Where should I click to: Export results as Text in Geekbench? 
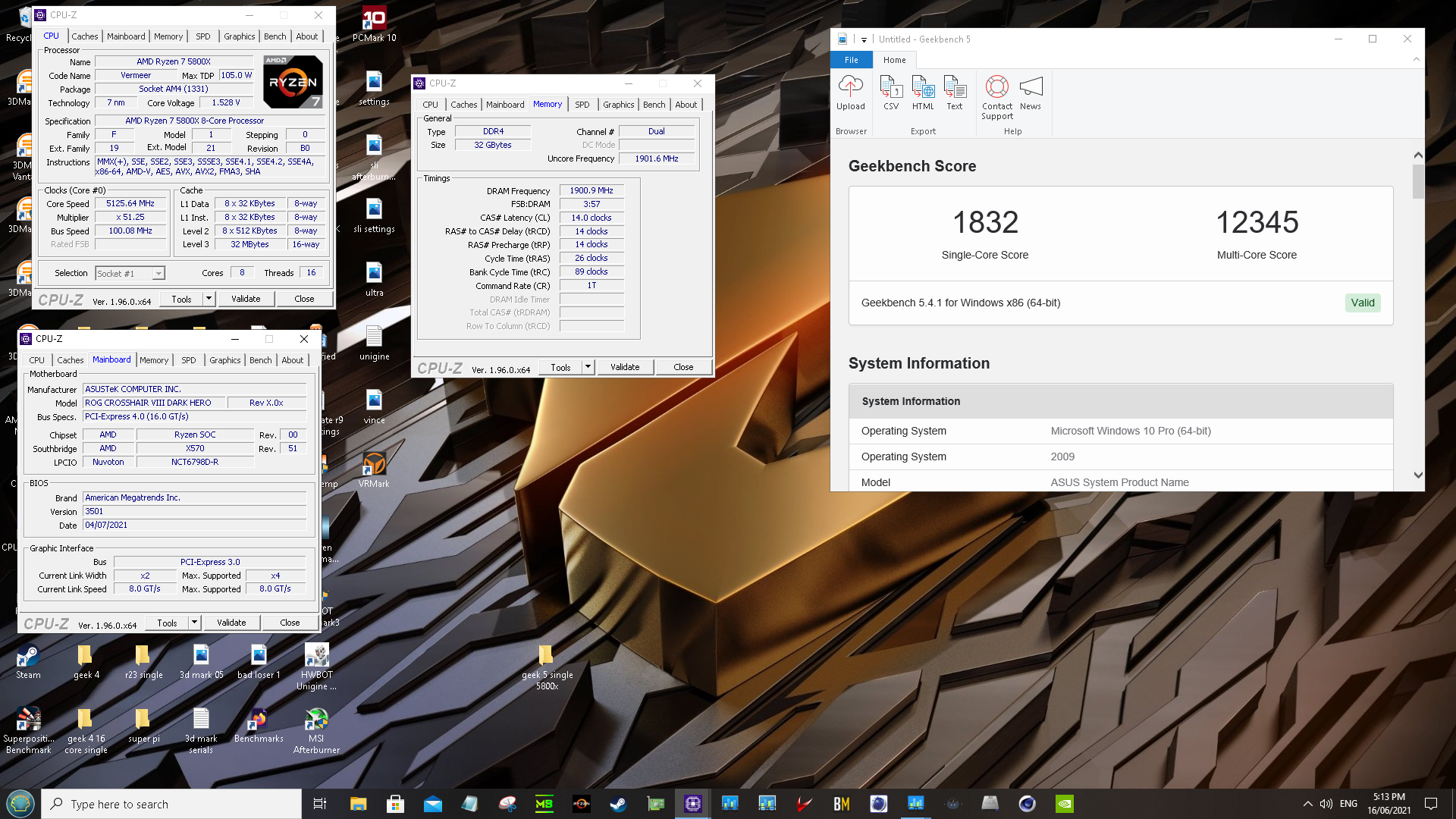(x=955, y=93)
